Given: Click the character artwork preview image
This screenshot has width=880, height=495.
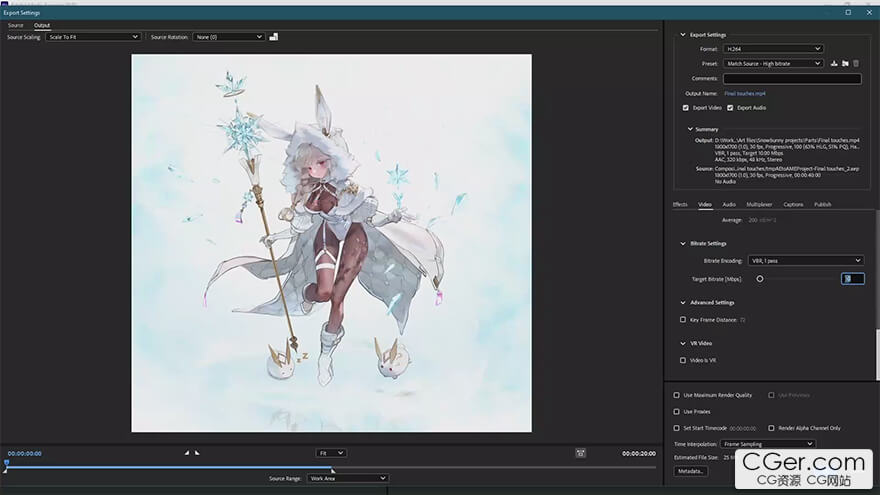Looking at the screenshot, I should point(331,243).
